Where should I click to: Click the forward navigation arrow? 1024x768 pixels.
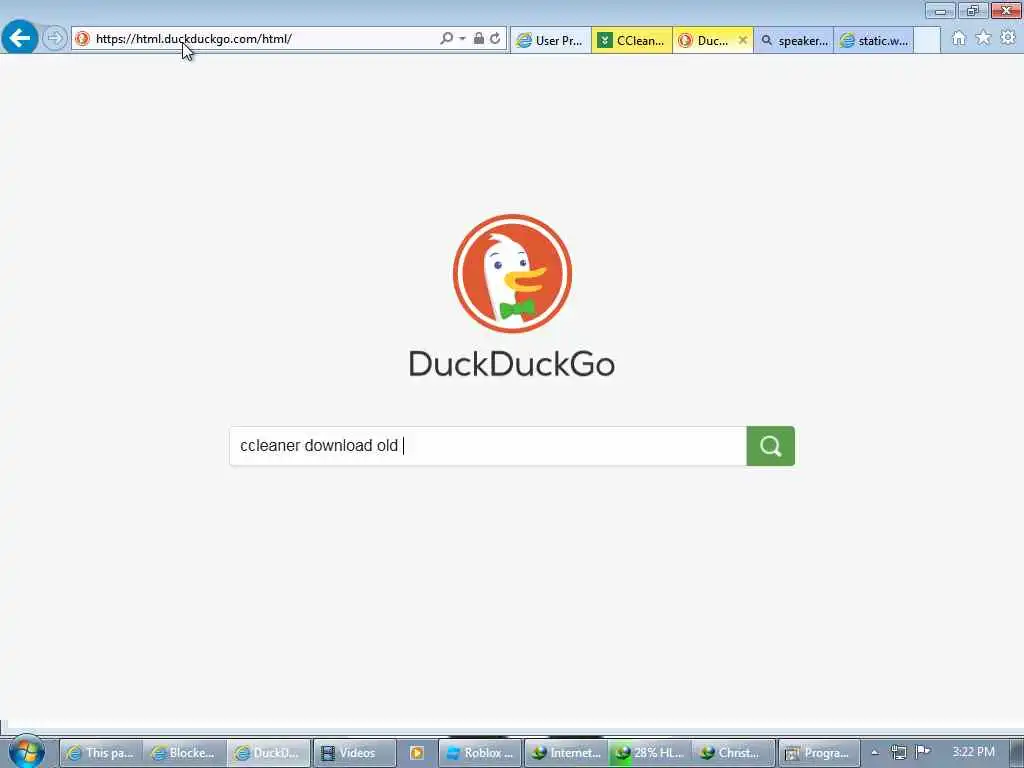click(x=55, y=39)
